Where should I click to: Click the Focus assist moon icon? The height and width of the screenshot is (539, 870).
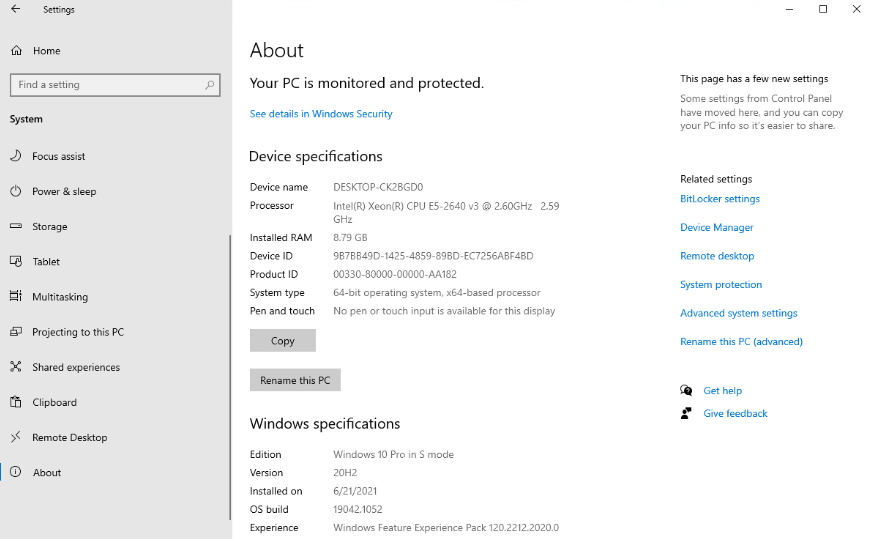16,156
